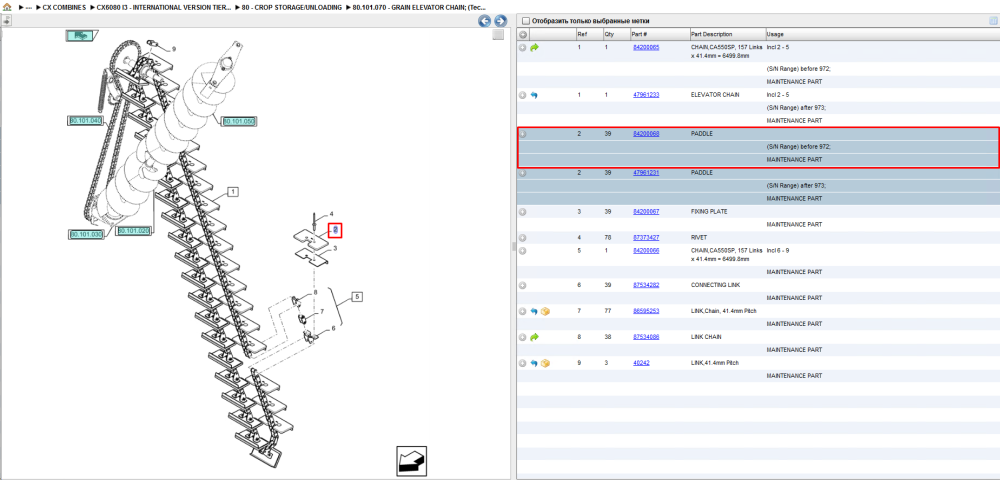The image size is (1000, 480).
Task: Click the Qty column header
Action: click(608, 34)
